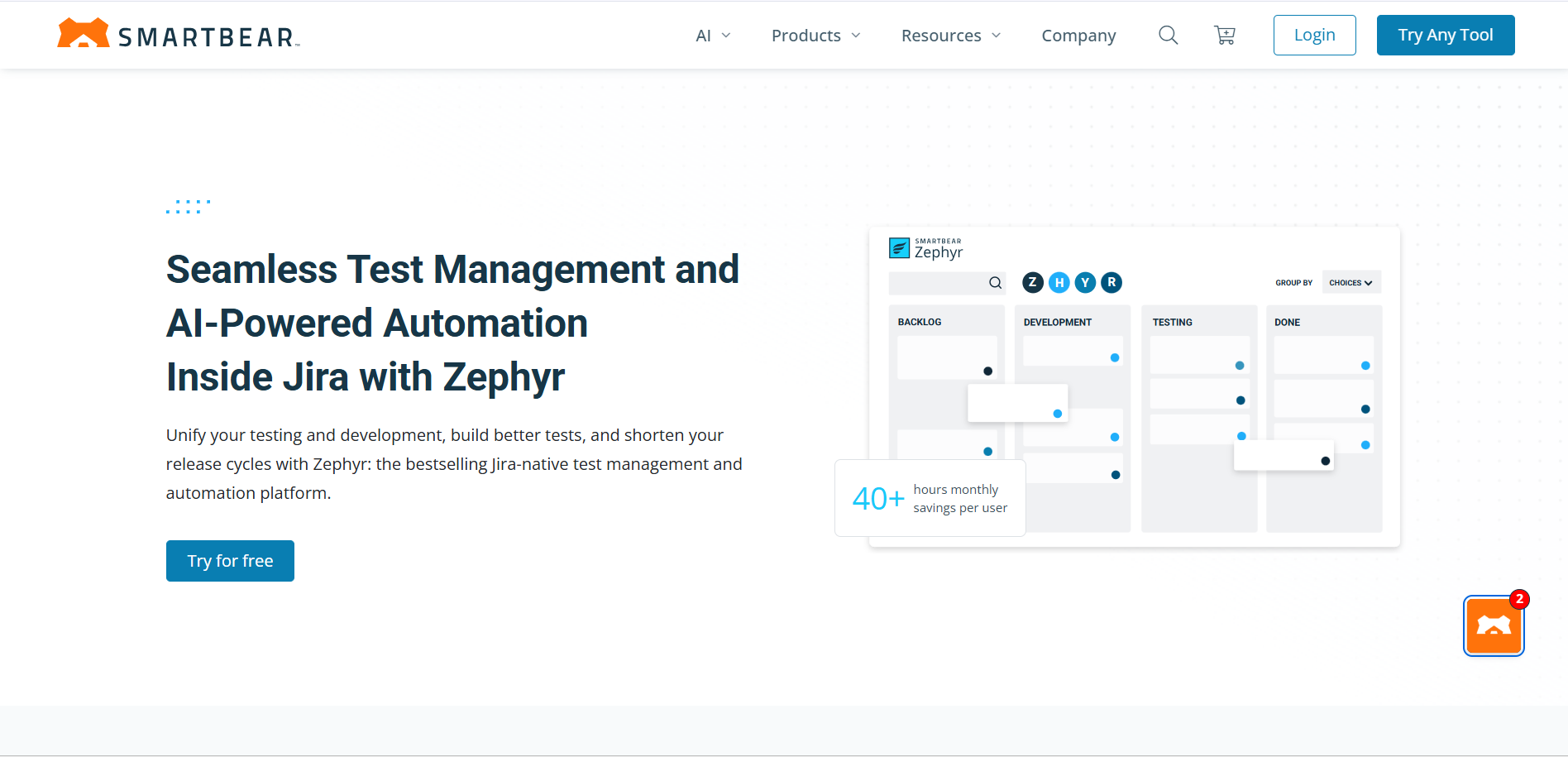Click the magnifier in Zephyr board search

(x=995, y=283)
